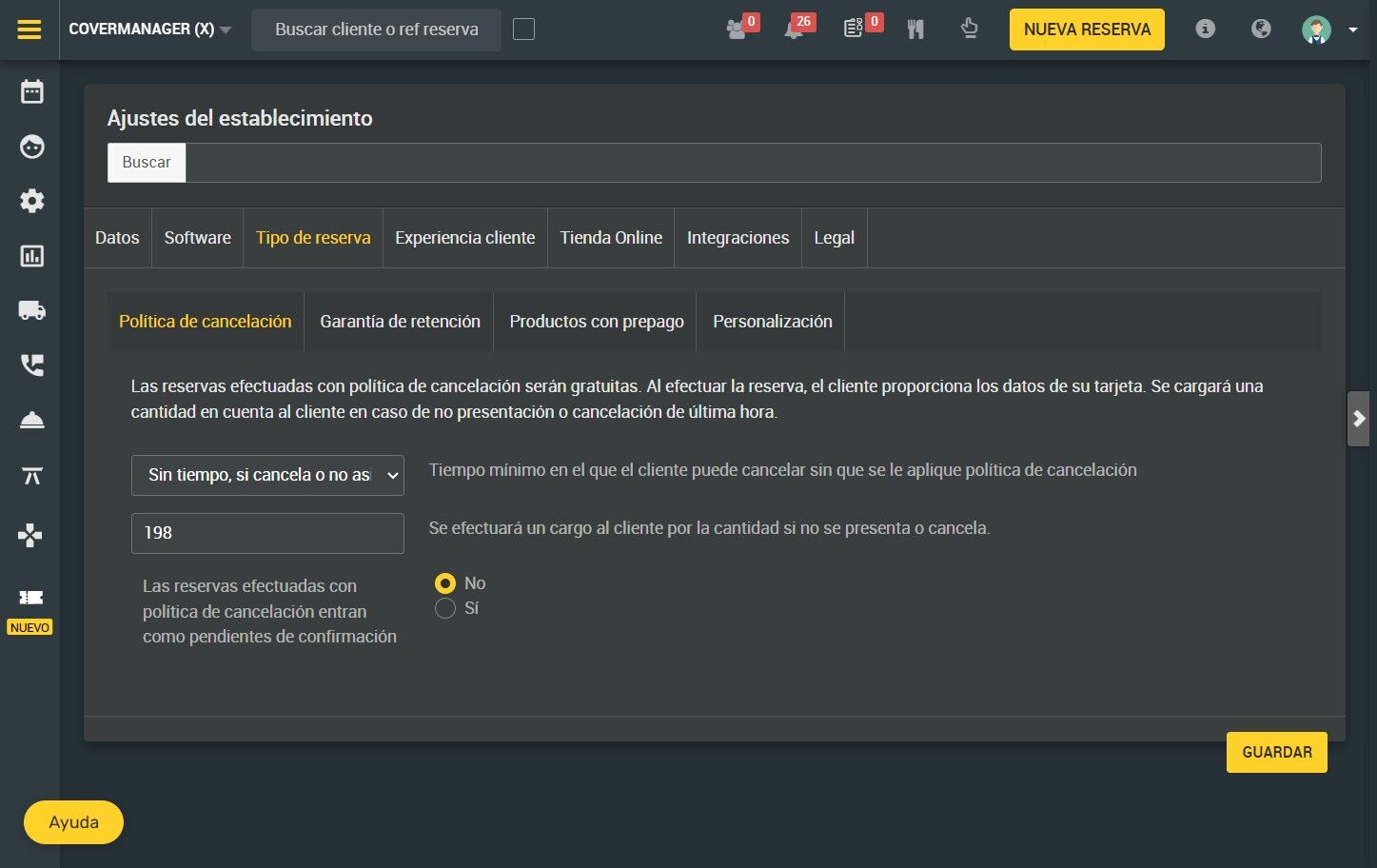The image size is (1377, 868).
Task: Select the Sí radio option
Action: (444, 608)
